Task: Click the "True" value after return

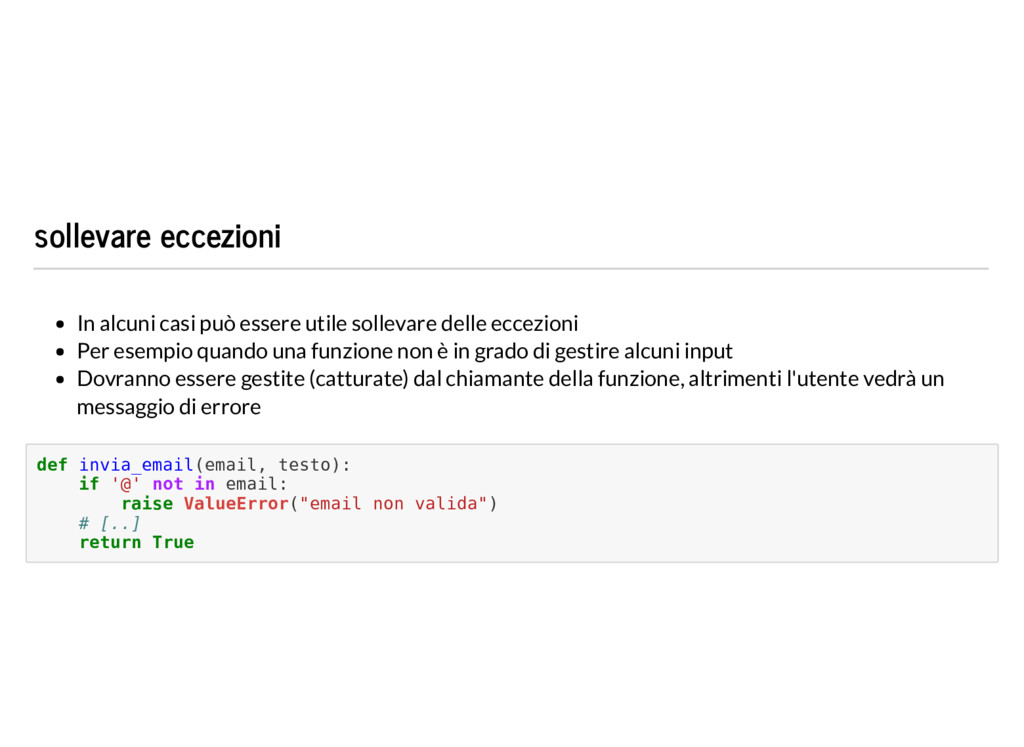Action: tap(173, 542)
